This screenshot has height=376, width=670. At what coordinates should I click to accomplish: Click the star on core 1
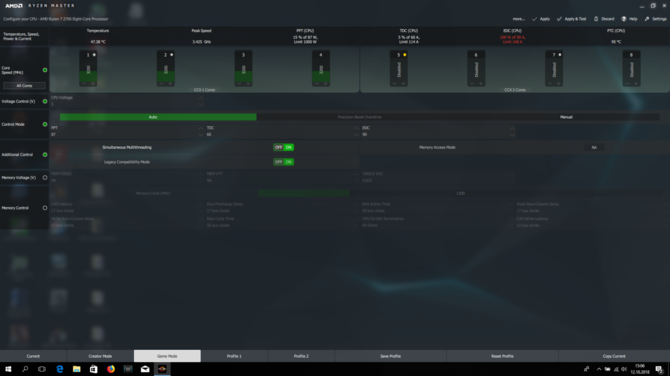(x=94, y=55)
